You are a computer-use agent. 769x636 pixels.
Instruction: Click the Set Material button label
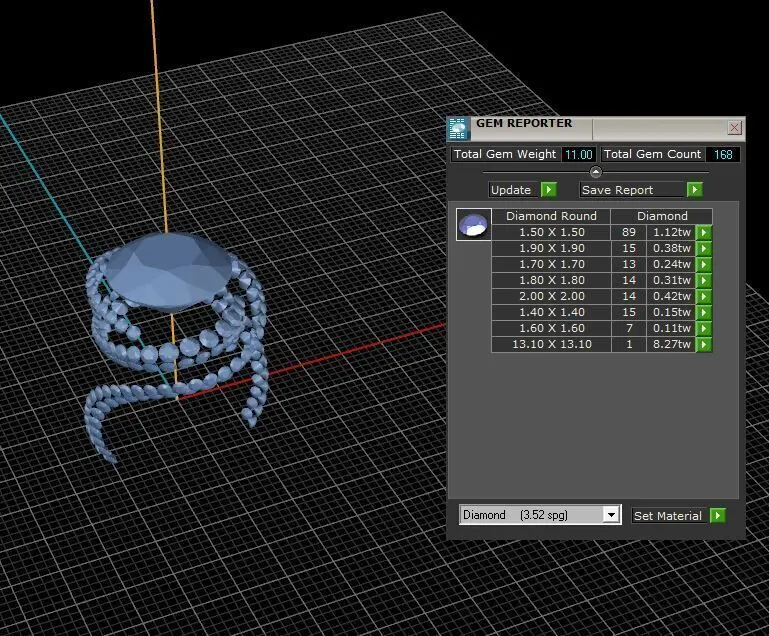coord(667,516)
